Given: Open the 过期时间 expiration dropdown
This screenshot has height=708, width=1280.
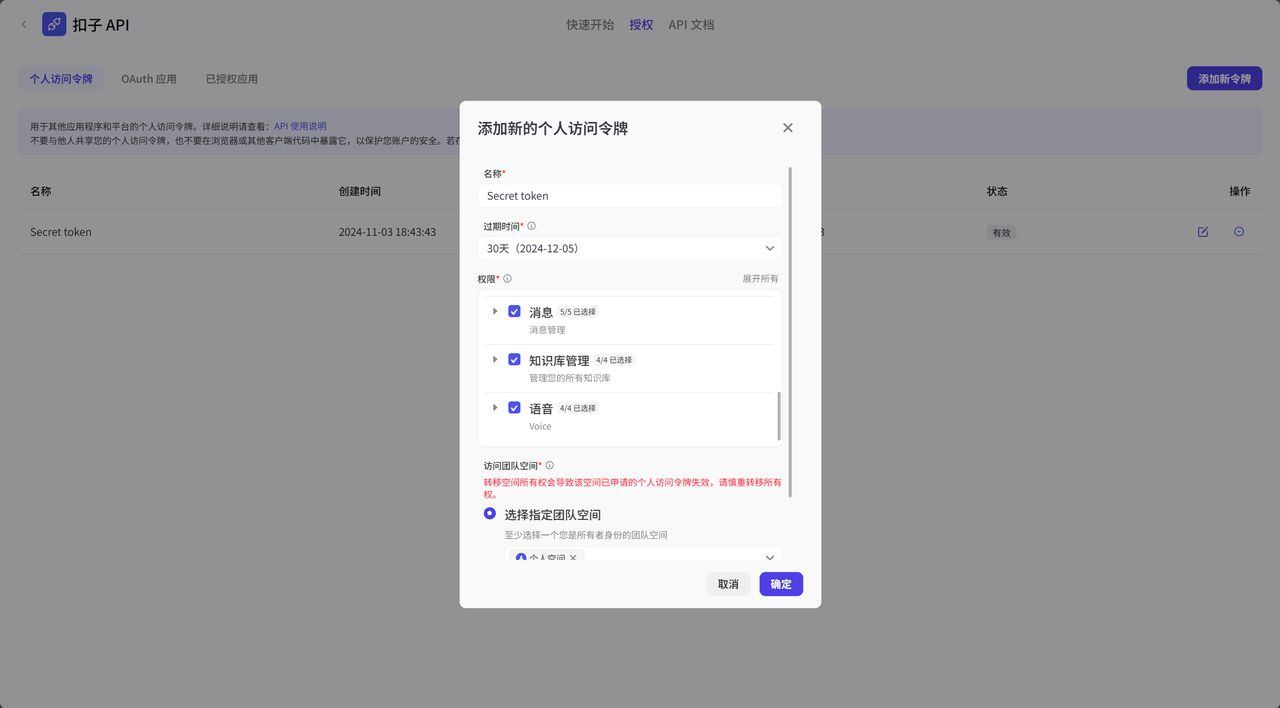Looking at the screenshot, I should [630, 248].
